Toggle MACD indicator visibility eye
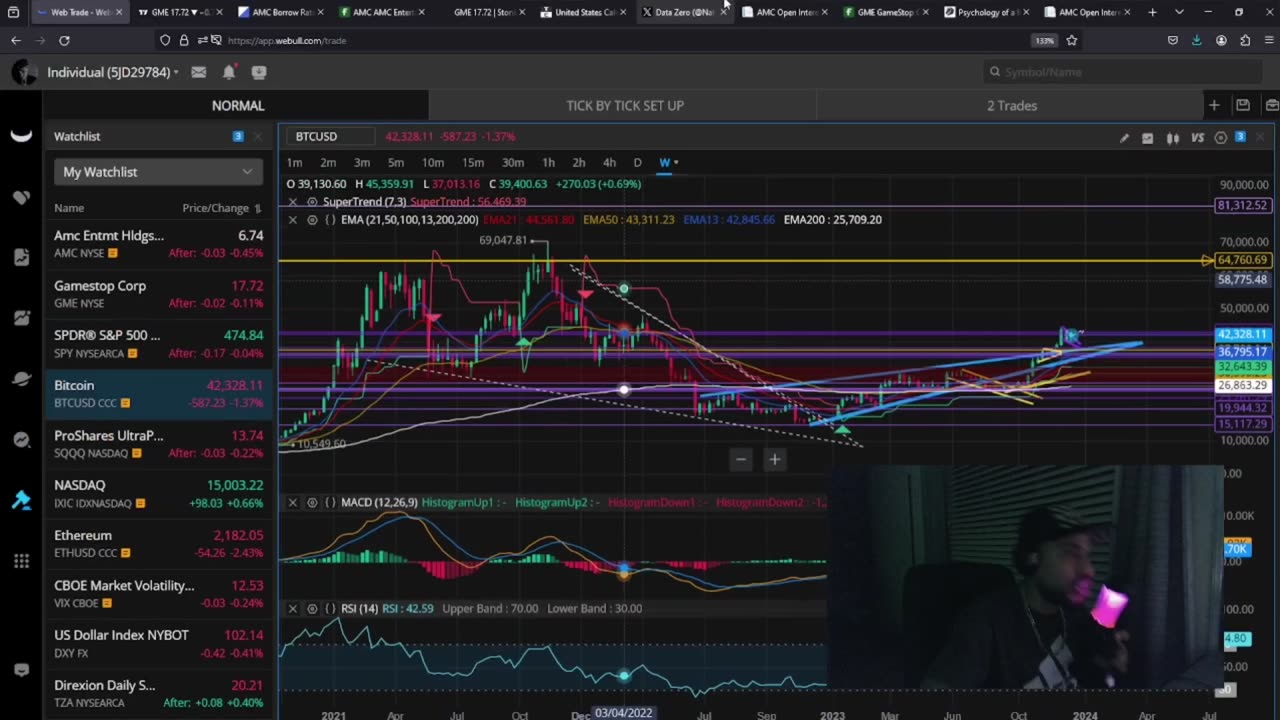This screenshot has width=1280, height=720. pos(312,502)
